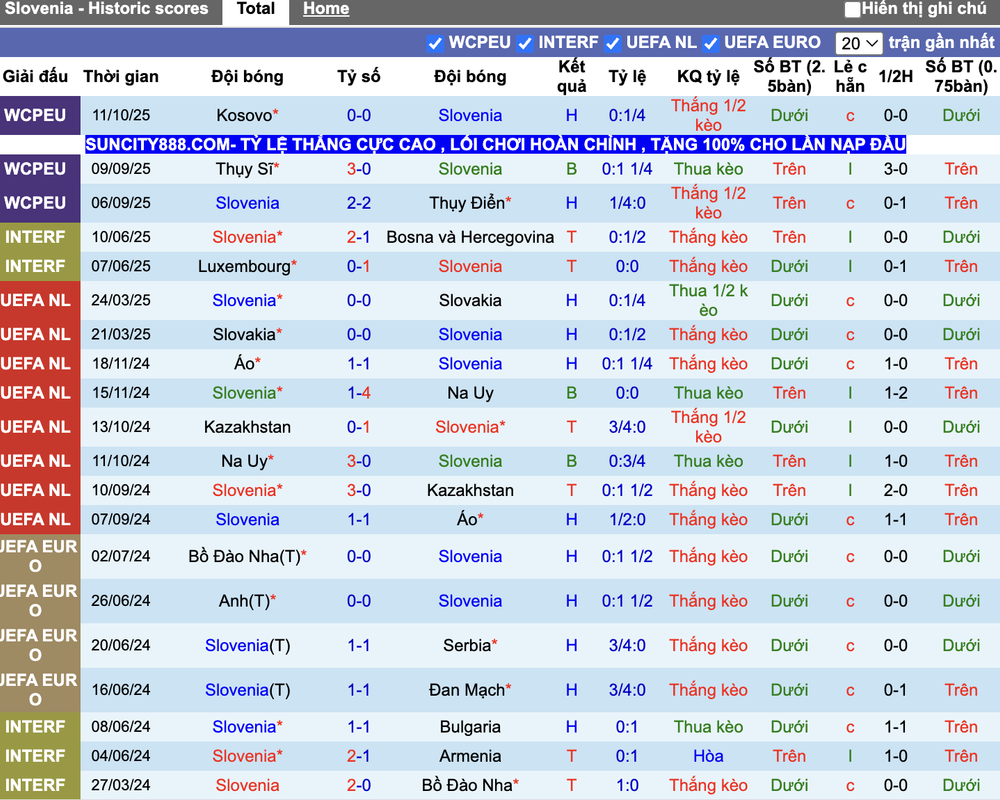
Task: Click Kazakhstan home team on 13/10/24
Action: click(x=247, y=427)
